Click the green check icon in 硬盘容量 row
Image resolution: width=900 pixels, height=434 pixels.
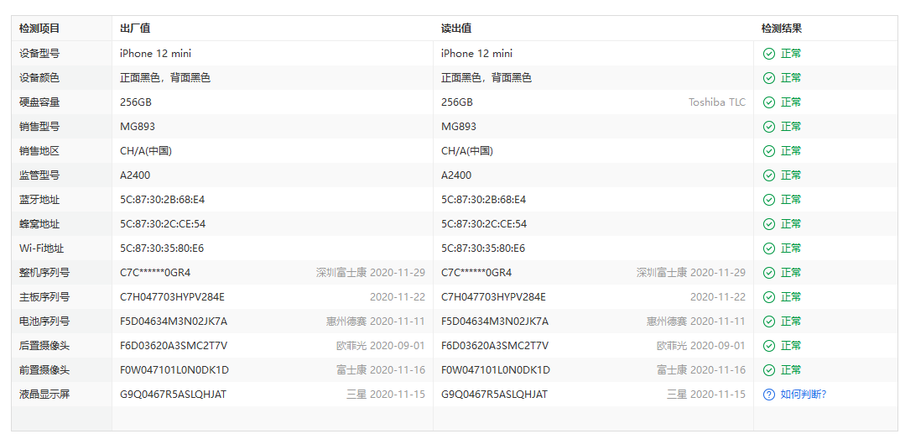(769, 102)
